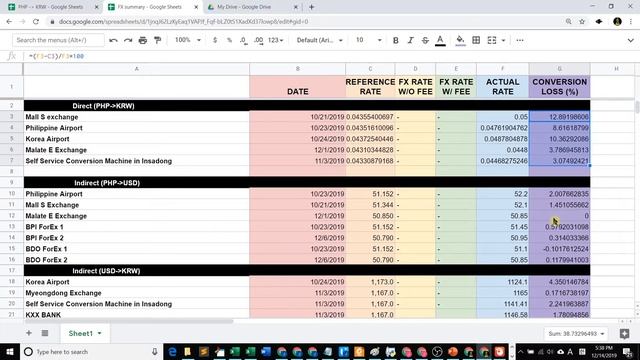Select the KXX BANK cell
Screen dimensions: 640x360
136,315
